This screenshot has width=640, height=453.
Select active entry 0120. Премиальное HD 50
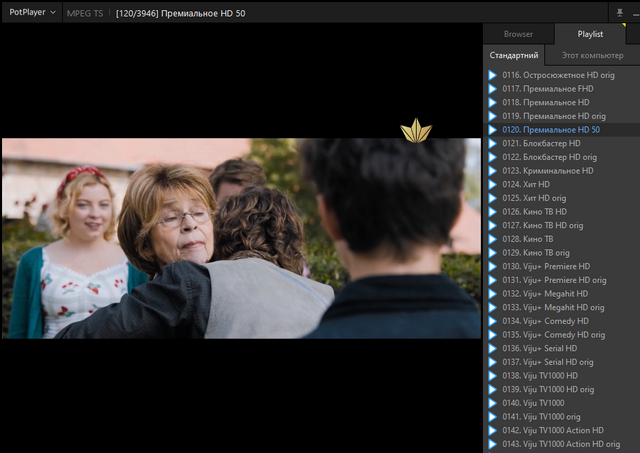pos(562,130)
